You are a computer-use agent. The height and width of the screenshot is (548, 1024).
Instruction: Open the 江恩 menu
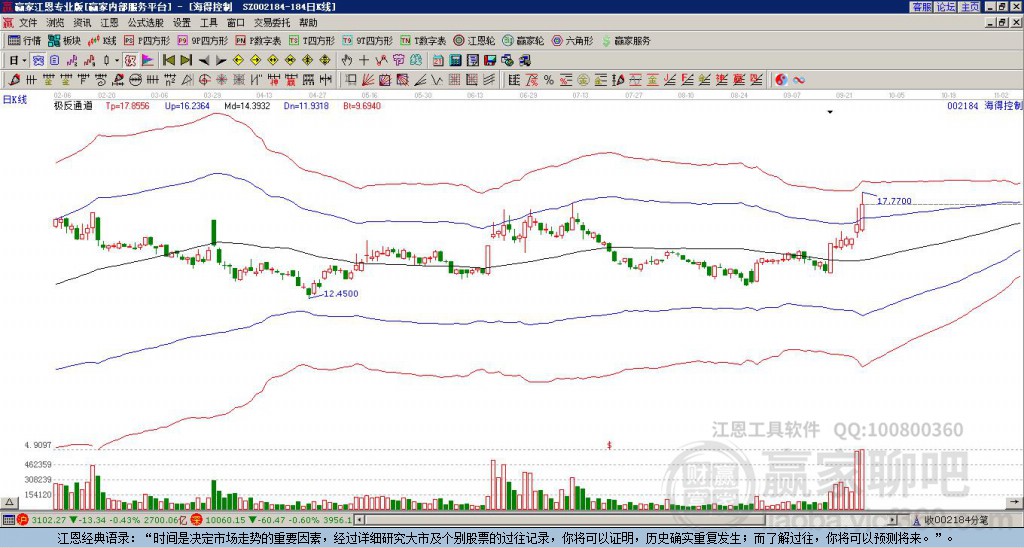110,23
